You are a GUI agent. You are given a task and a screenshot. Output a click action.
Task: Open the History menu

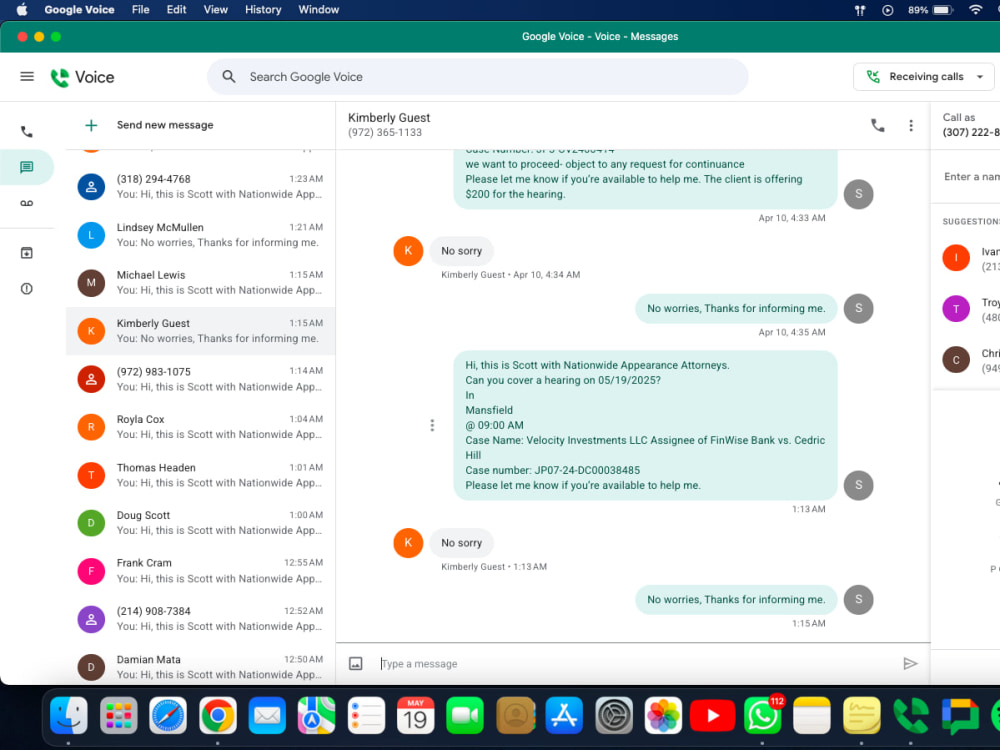(x=263, y=10)
